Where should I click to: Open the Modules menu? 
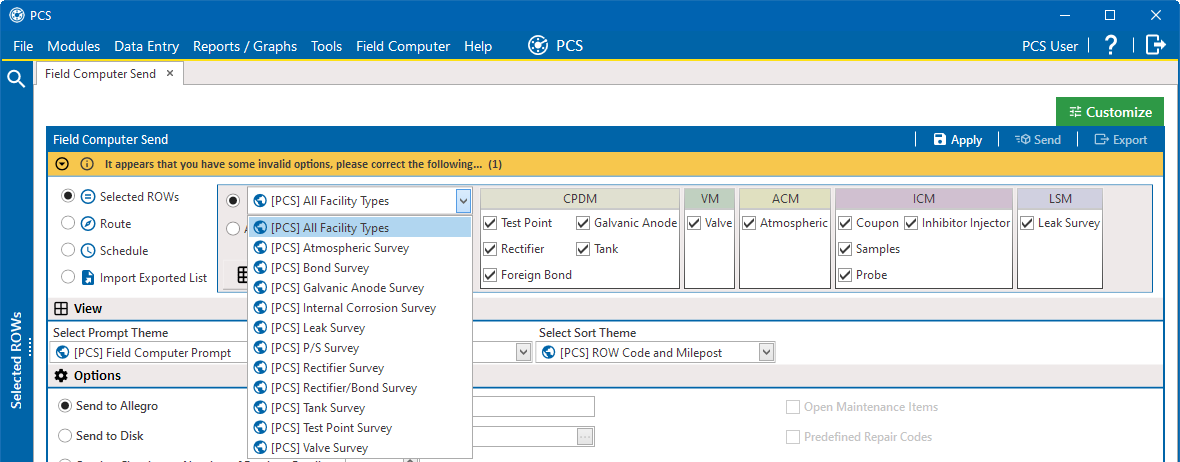(x=74, y=46)
